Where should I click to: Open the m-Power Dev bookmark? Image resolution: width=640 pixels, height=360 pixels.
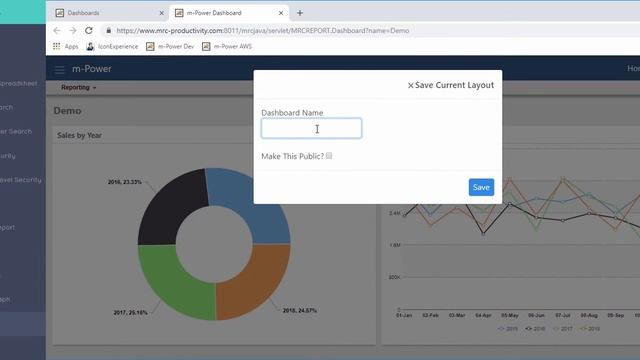170,47
